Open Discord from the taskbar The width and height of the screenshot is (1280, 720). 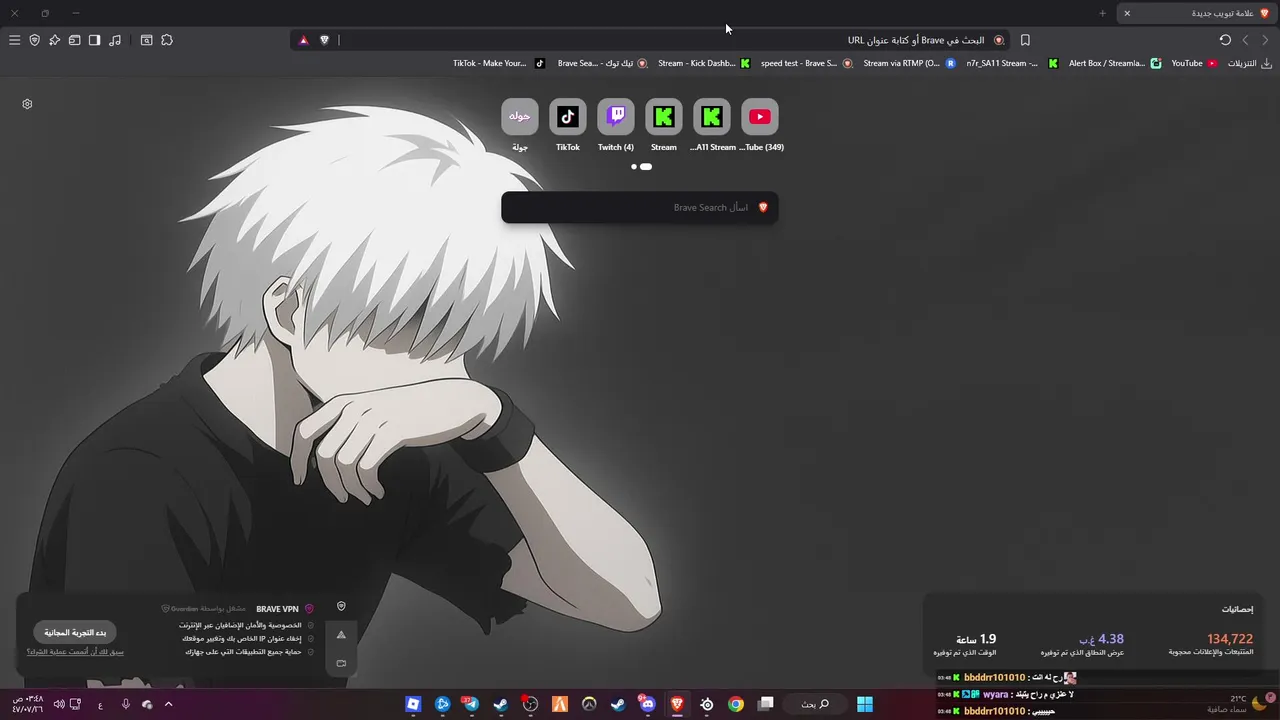(647, 704)
